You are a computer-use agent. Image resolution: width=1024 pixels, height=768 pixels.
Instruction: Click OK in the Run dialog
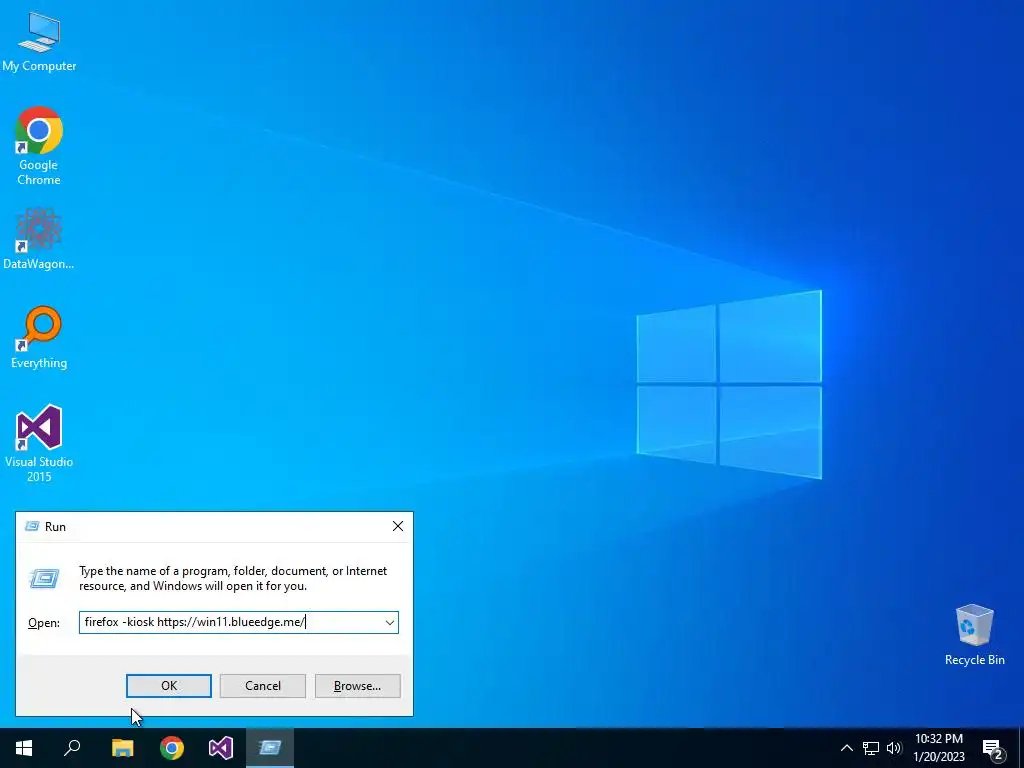point(168,686)
